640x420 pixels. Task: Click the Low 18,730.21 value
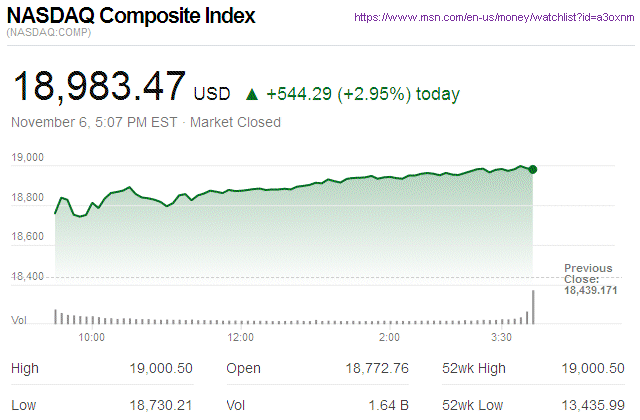coord(160,406)
